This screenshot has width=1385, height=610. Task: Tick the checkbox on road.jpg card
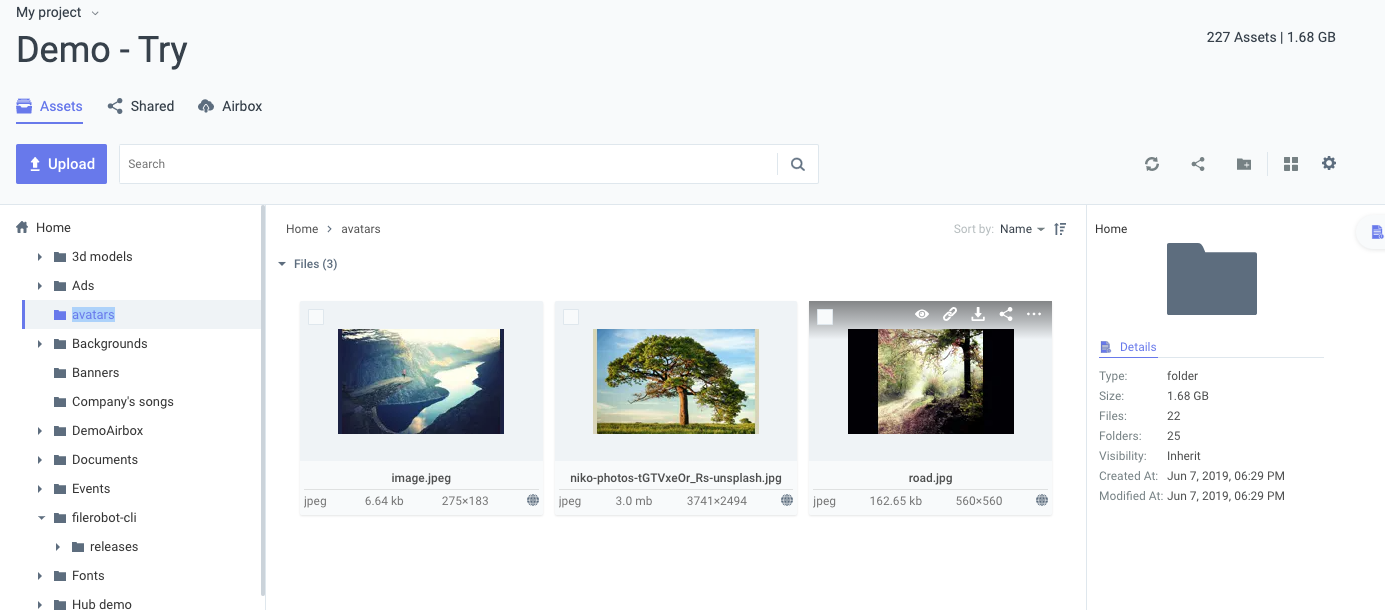tap(825, 317)
